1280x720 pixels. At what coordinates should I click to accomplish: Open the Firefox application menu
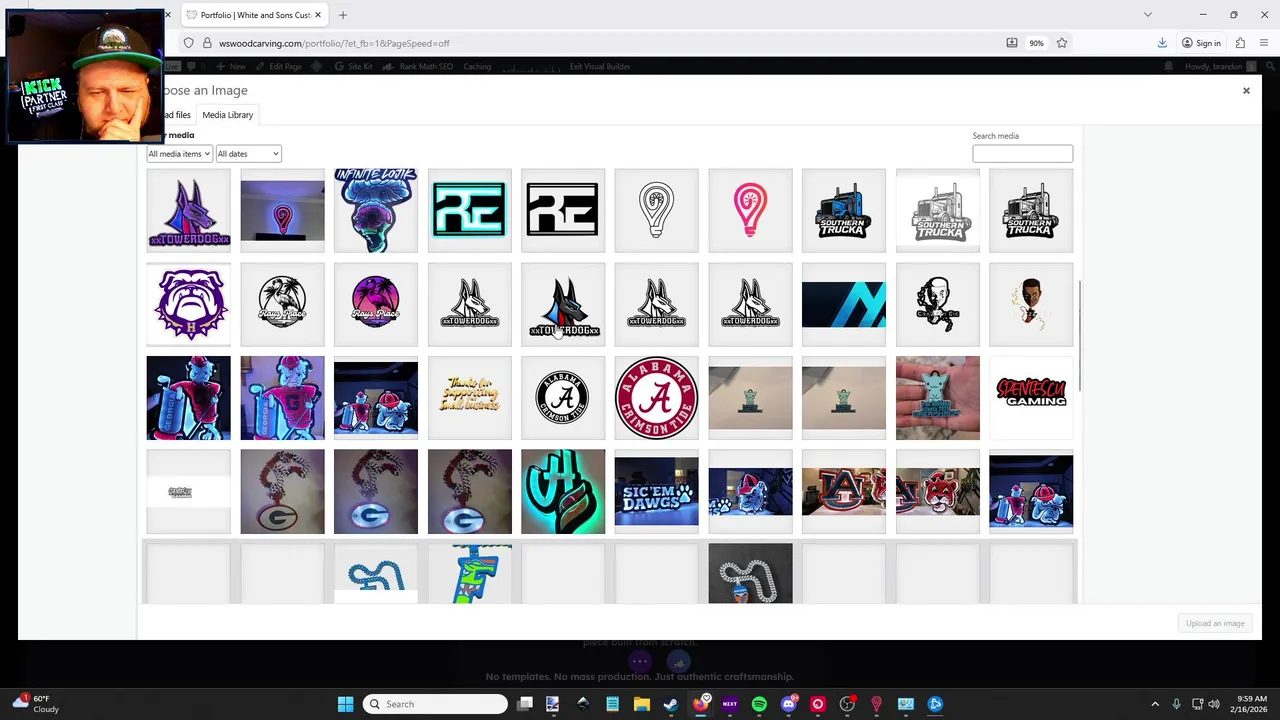1265,43
